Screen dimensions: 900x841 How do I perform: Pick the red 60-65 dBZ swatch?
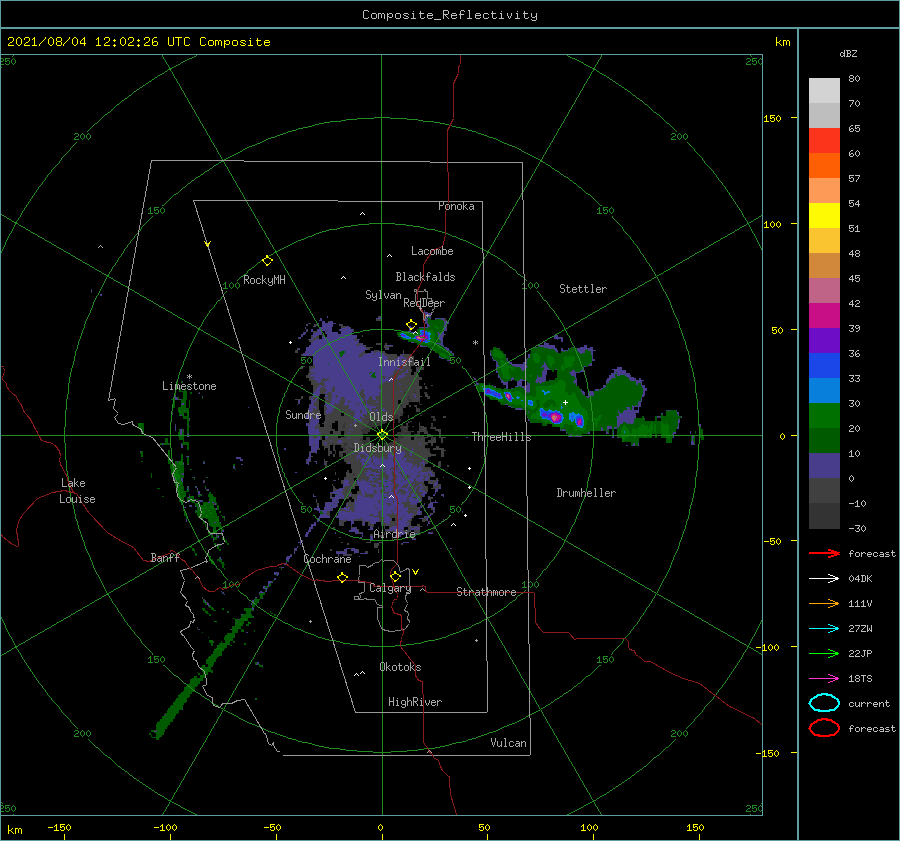tap(824, 141)
